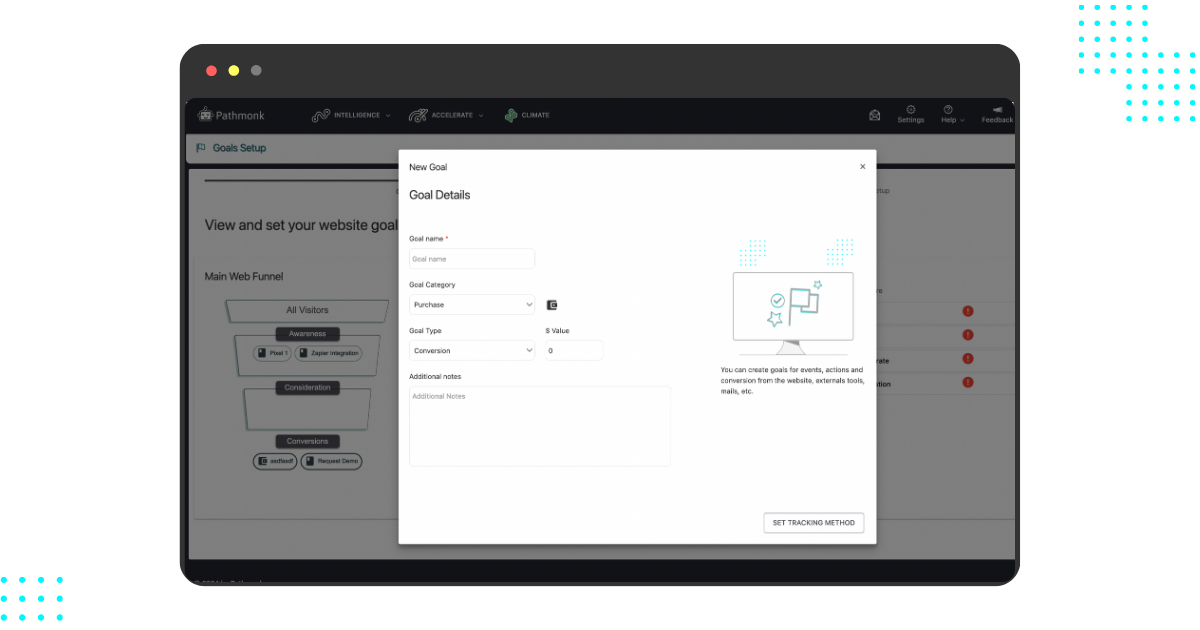
Task: Open the Intelligence menu
Action: coord(352,114)
